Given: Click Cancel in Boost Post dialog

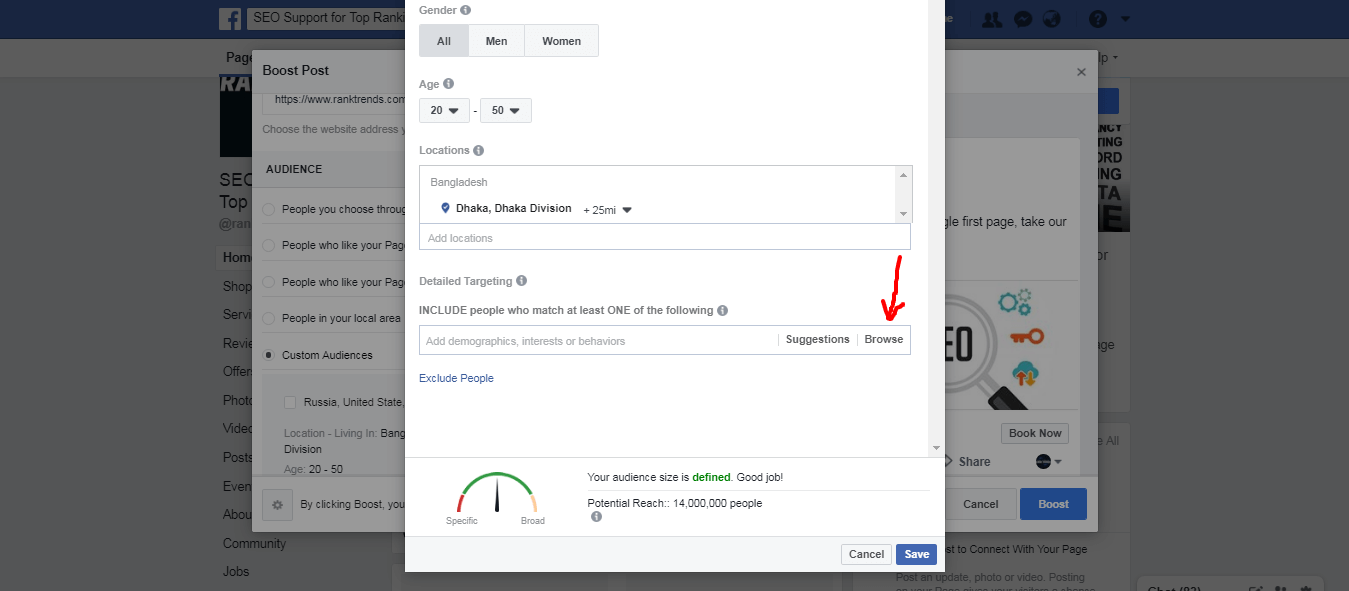Looking at the screenshot, I should coord(980,504).
